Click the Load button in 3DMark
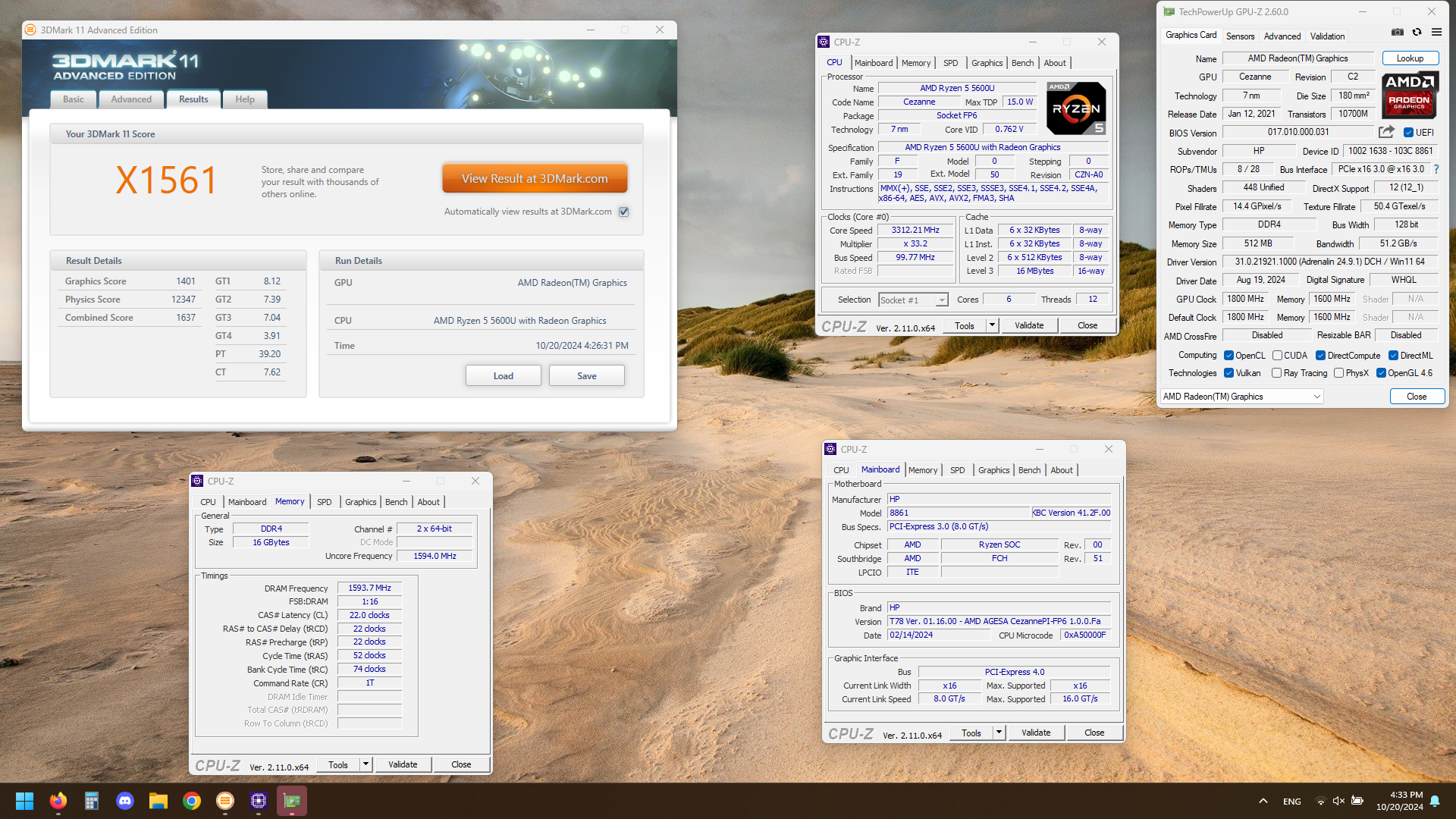This screenshot has width=1456, height=819. tap(504, 375)
